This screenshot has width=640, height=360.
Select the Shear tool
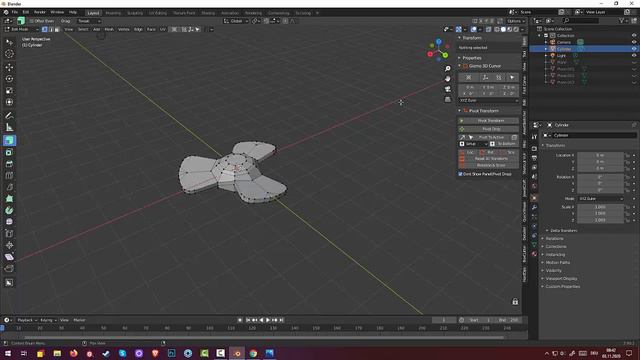click(9, 257)
